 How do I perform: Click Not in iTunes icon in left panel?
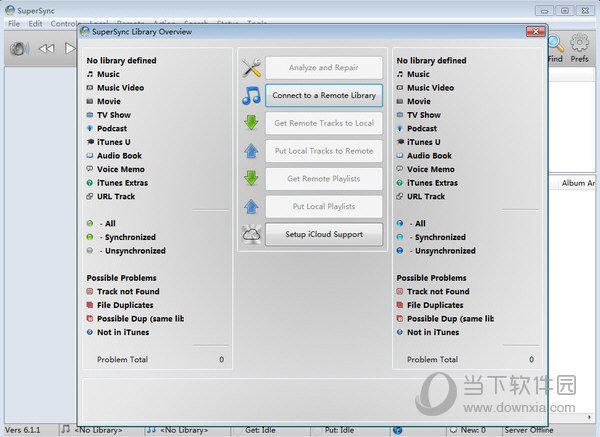(90, 332)
